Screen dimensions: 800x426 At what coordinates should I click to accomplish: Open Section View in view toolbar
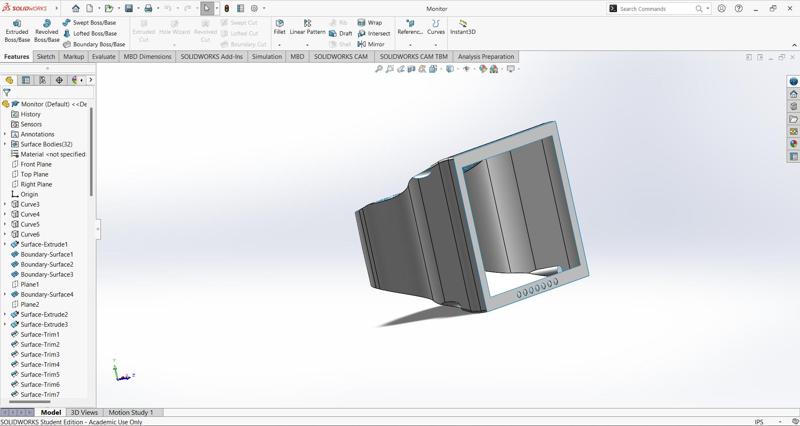tap(411, 69)
